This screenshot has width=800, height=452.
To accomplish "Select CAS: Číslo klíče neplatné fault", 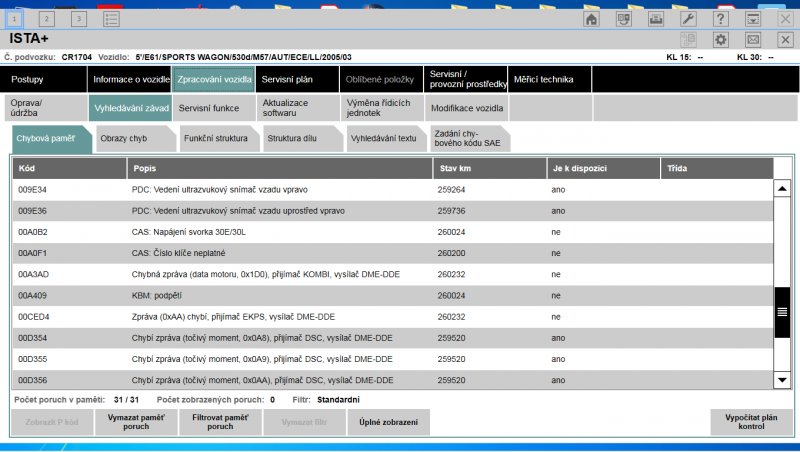I will click(x=393, y=253).
